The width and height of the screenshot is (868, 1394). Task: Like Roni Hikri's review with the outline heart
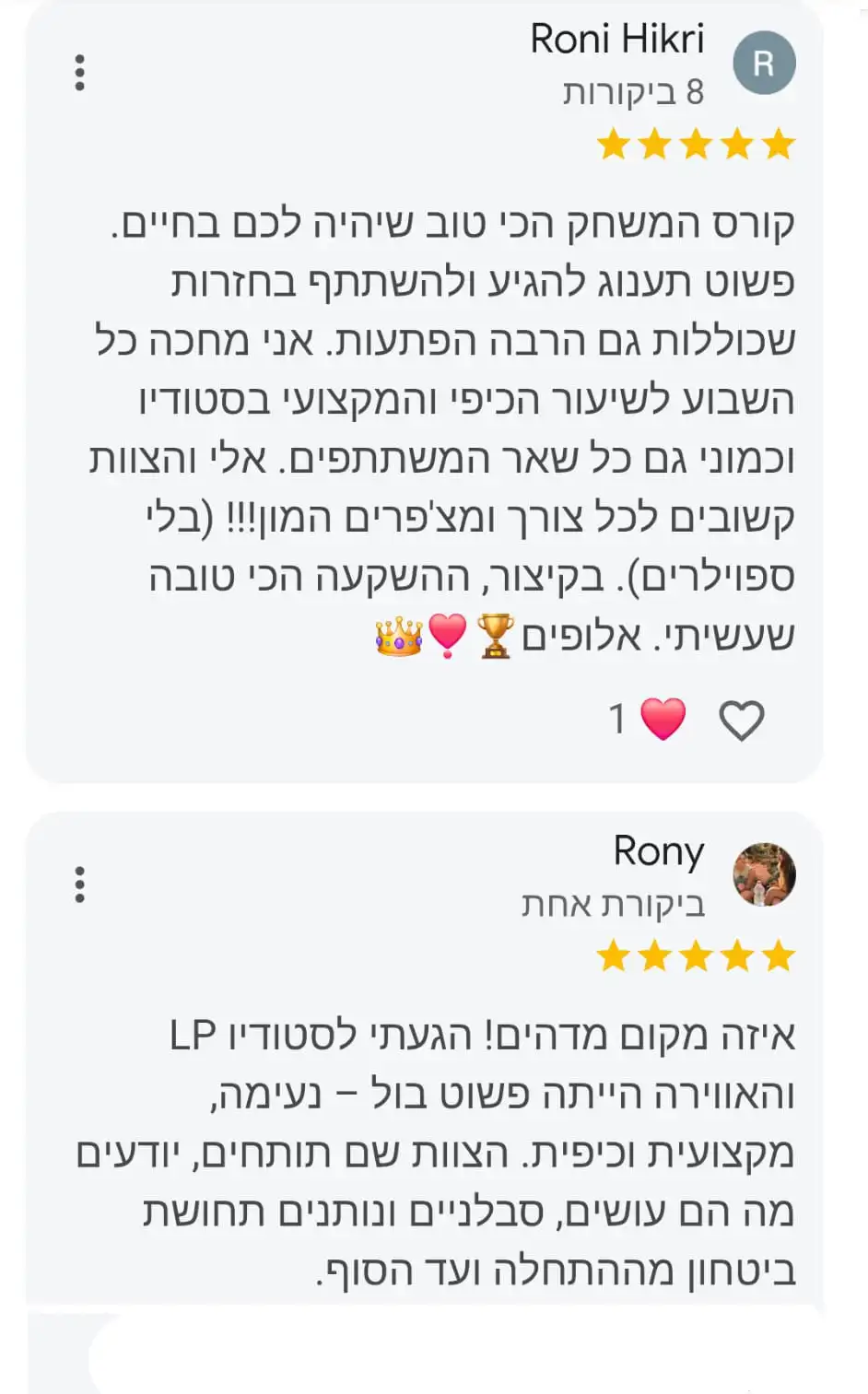pyautogui.click(x=742, y=720)
